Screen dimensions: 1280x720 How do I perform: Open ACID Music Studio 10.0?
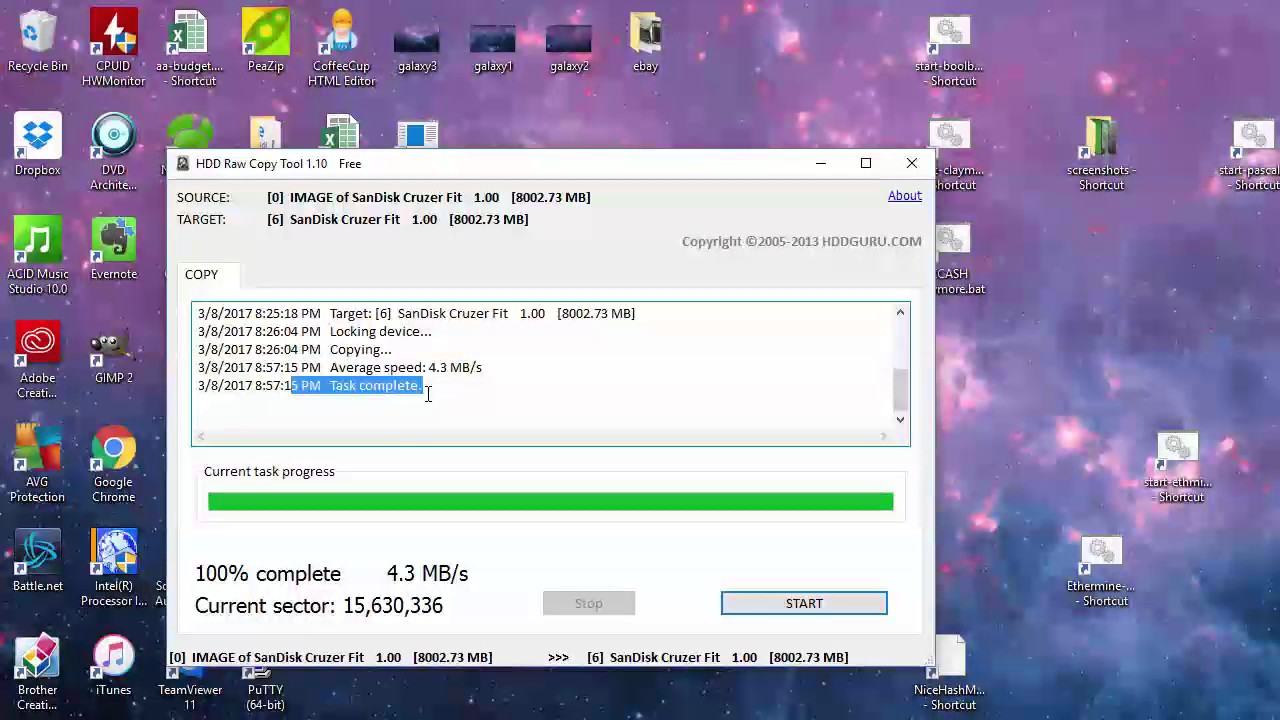click(38, 256)
